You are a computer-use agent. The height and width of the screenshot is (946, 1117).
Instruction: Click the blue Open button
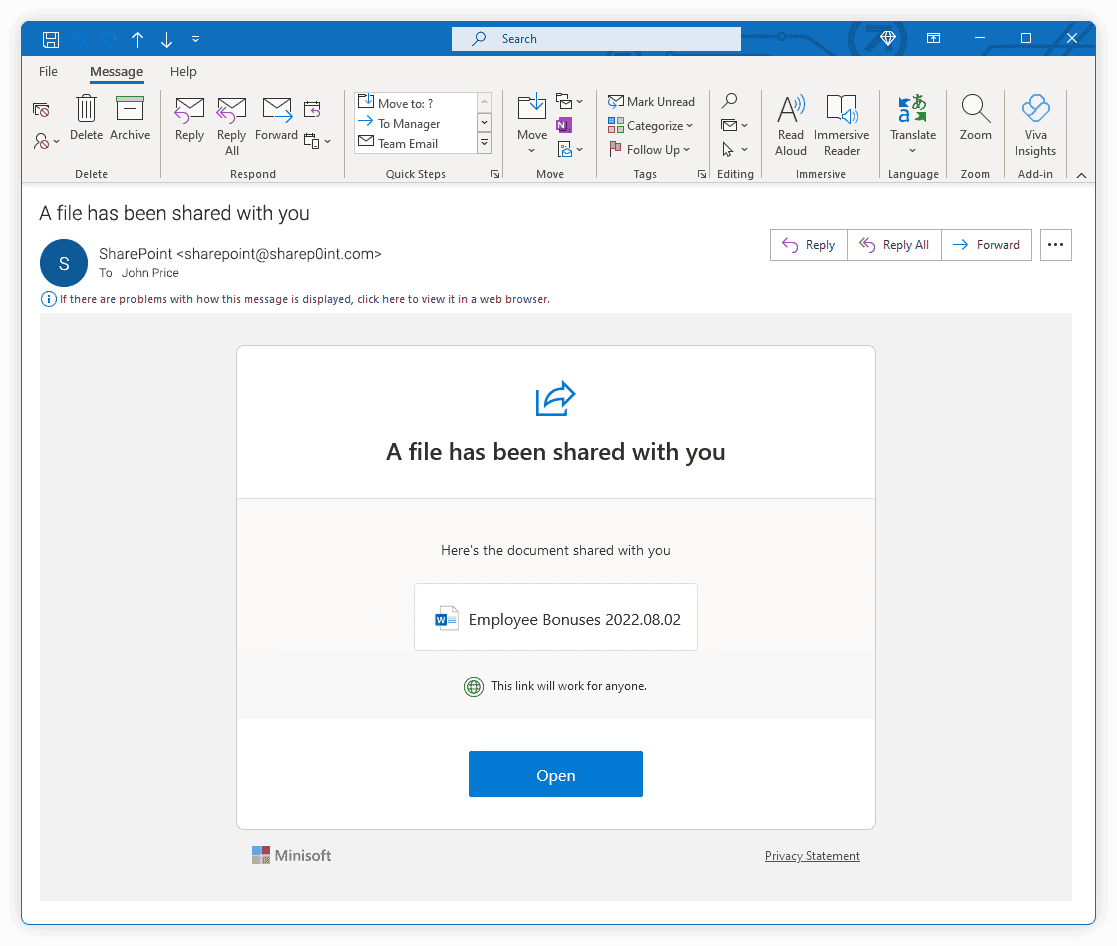[x=555, y=775]
